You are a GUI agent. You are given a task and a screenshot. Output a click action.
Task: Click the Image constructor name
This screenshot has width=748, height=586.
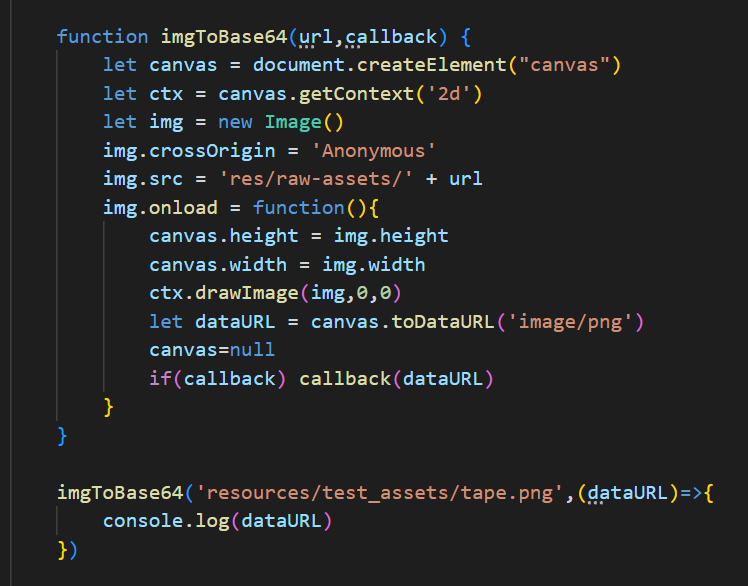(293, 122)
